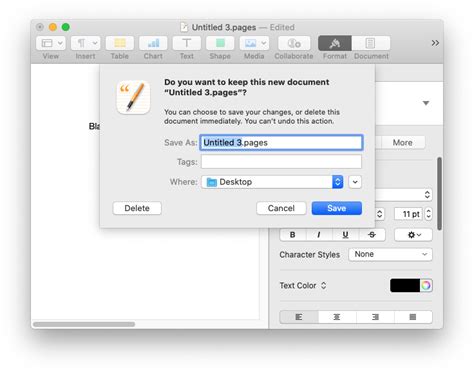Center align the text

337,317
